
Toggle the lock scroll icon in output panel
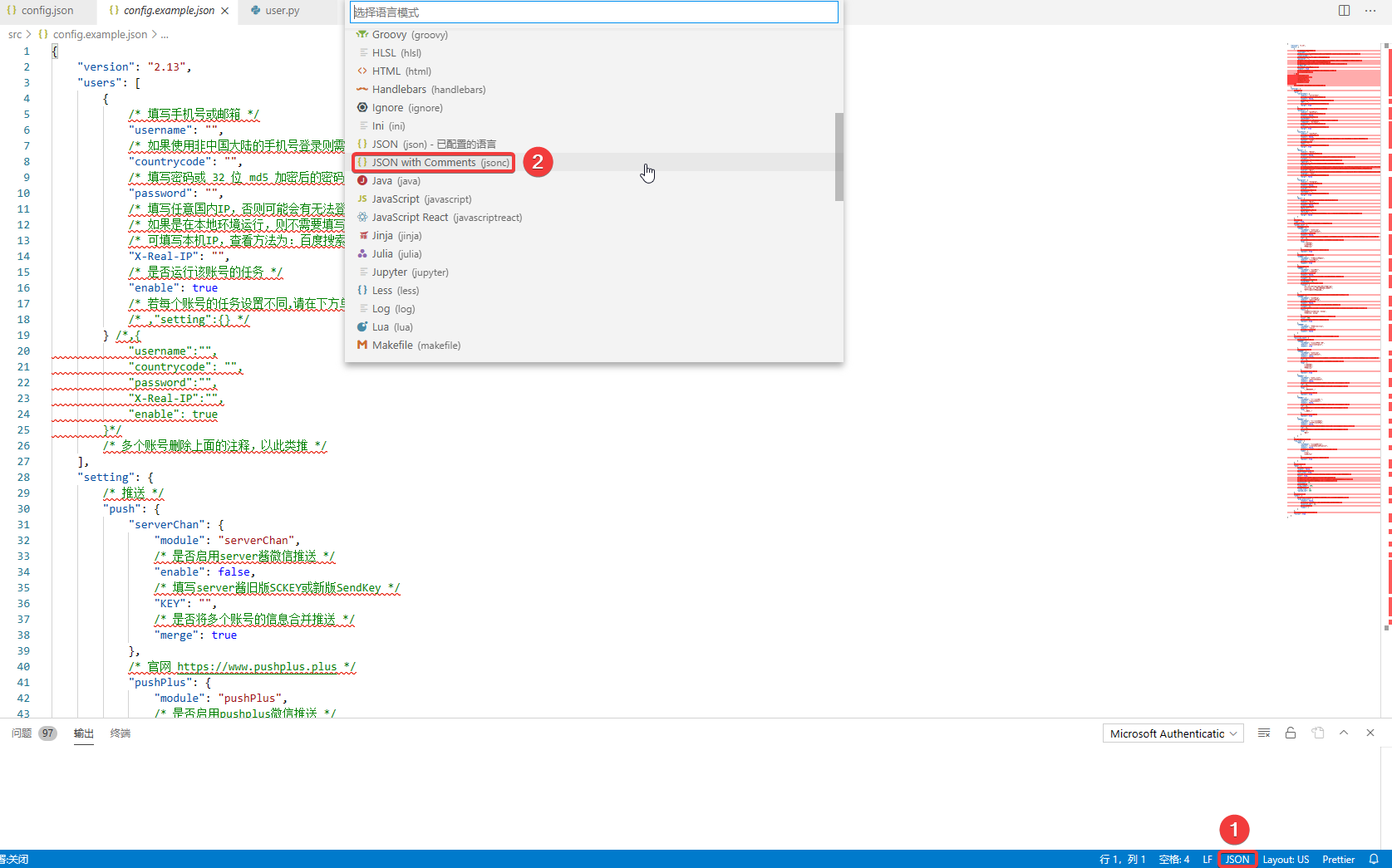pyautogui.click(x=1291, y=733)
